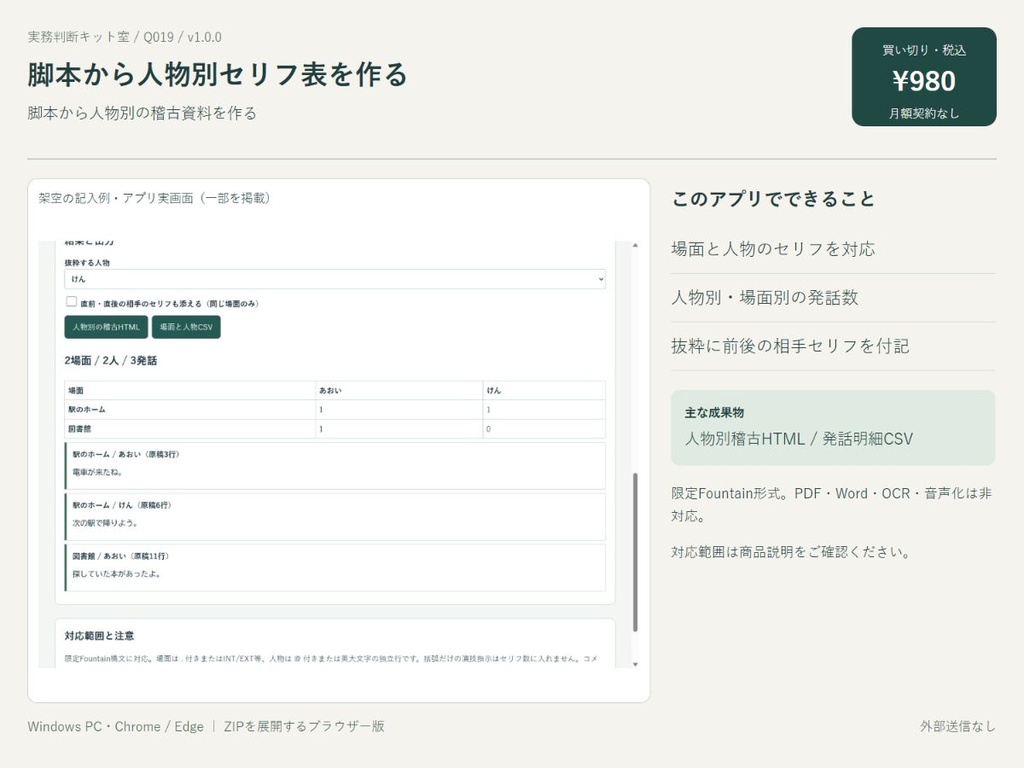Open the 抜粋する人物 dropdown showing けん

[334, 279]
